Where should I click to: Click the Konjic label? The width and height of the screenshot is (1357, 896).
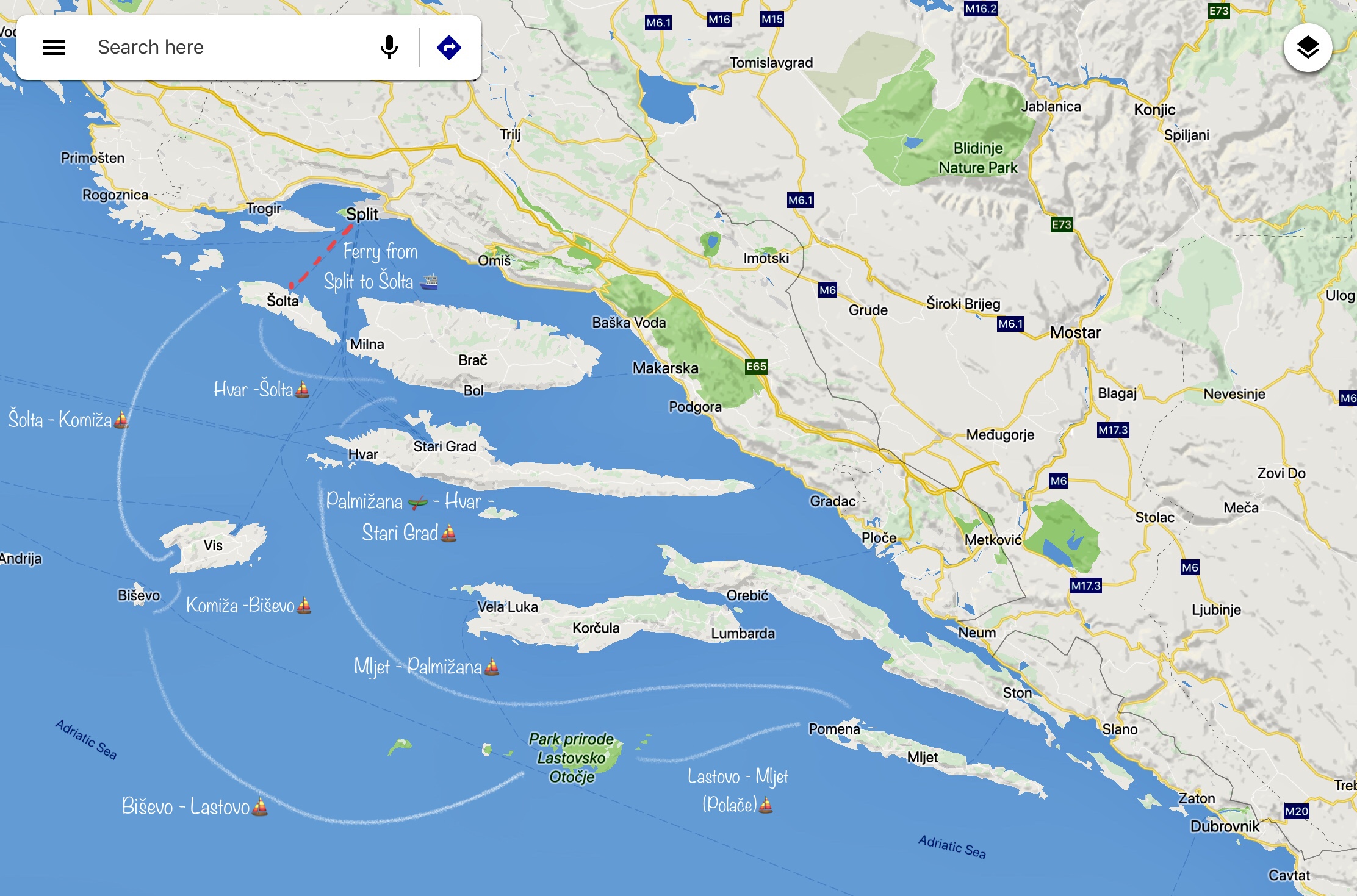1154,110
